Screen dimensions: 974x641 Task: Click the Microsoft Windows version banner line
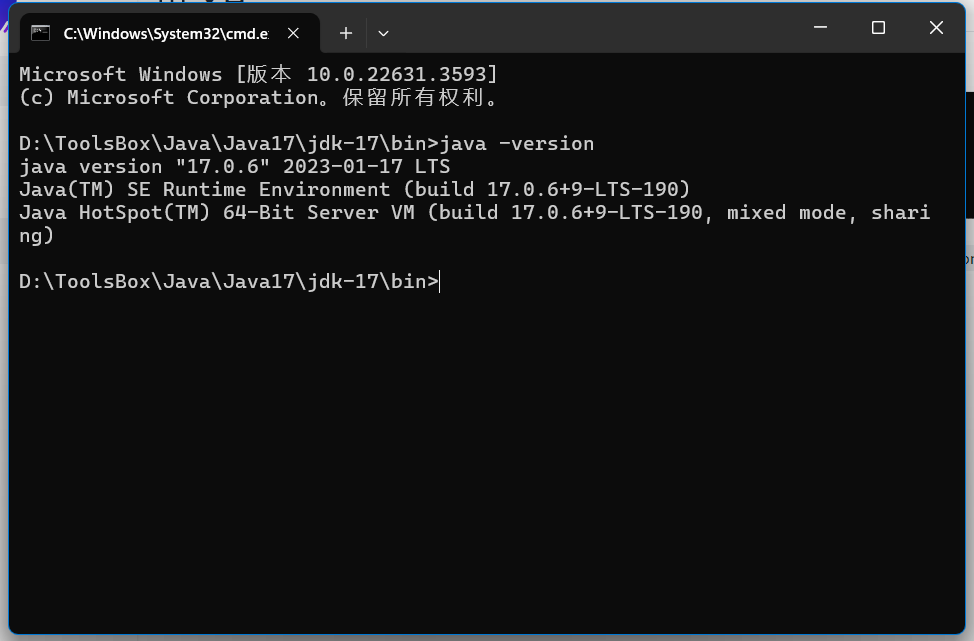pyautogui.click(x=258, y=75)
